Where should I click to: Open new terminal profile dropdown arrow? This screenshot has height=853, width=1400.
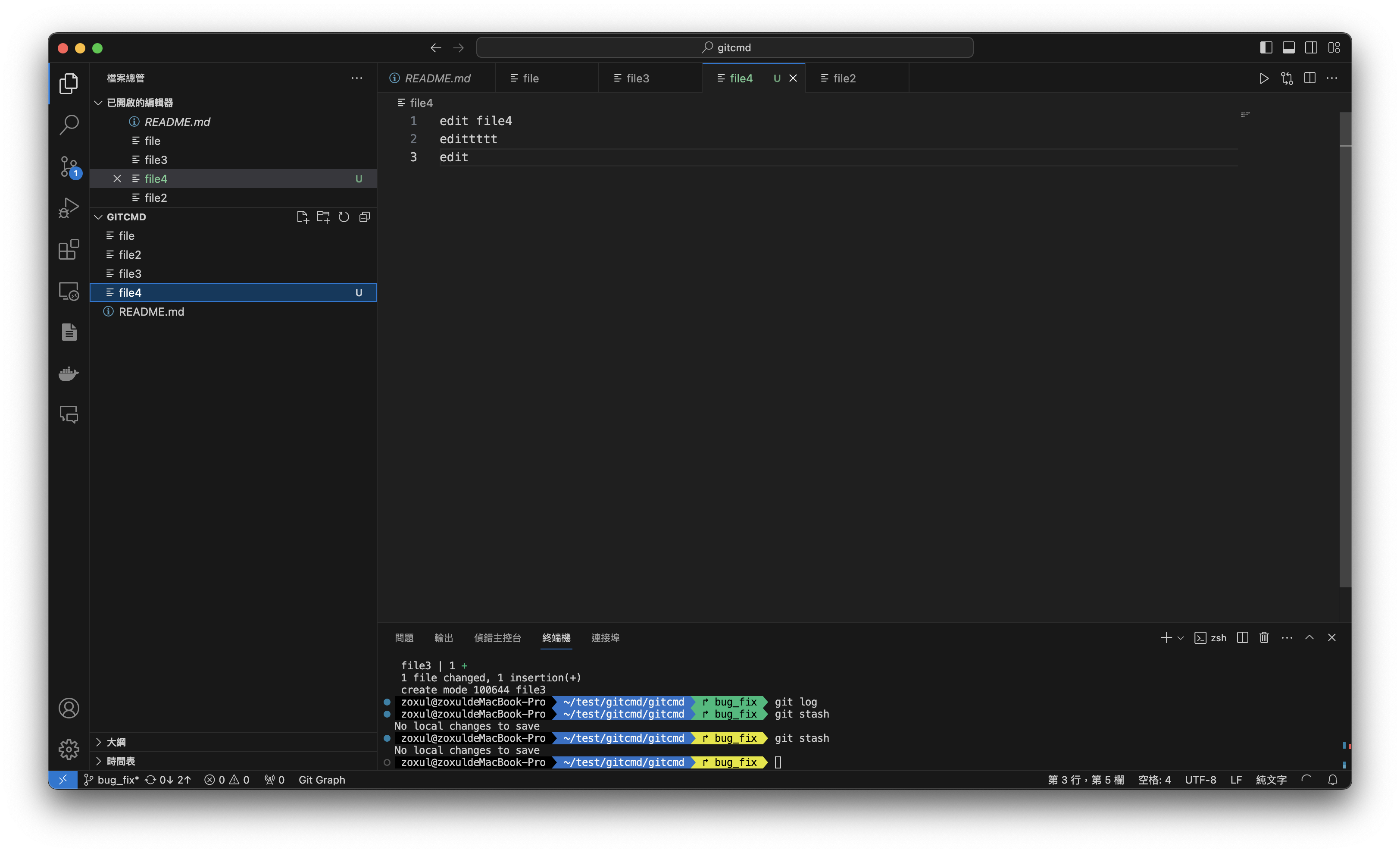(x=1181, y=638)
